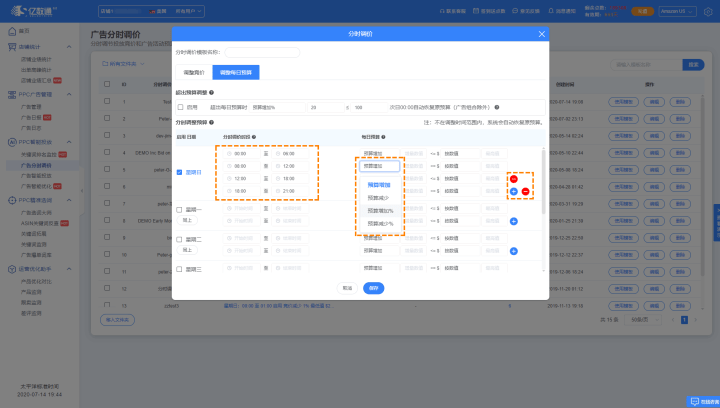Collapse the 店铺统计 sidebar section chevron
Viewport: 720px width, 408px height.
(x=69, y=47)
